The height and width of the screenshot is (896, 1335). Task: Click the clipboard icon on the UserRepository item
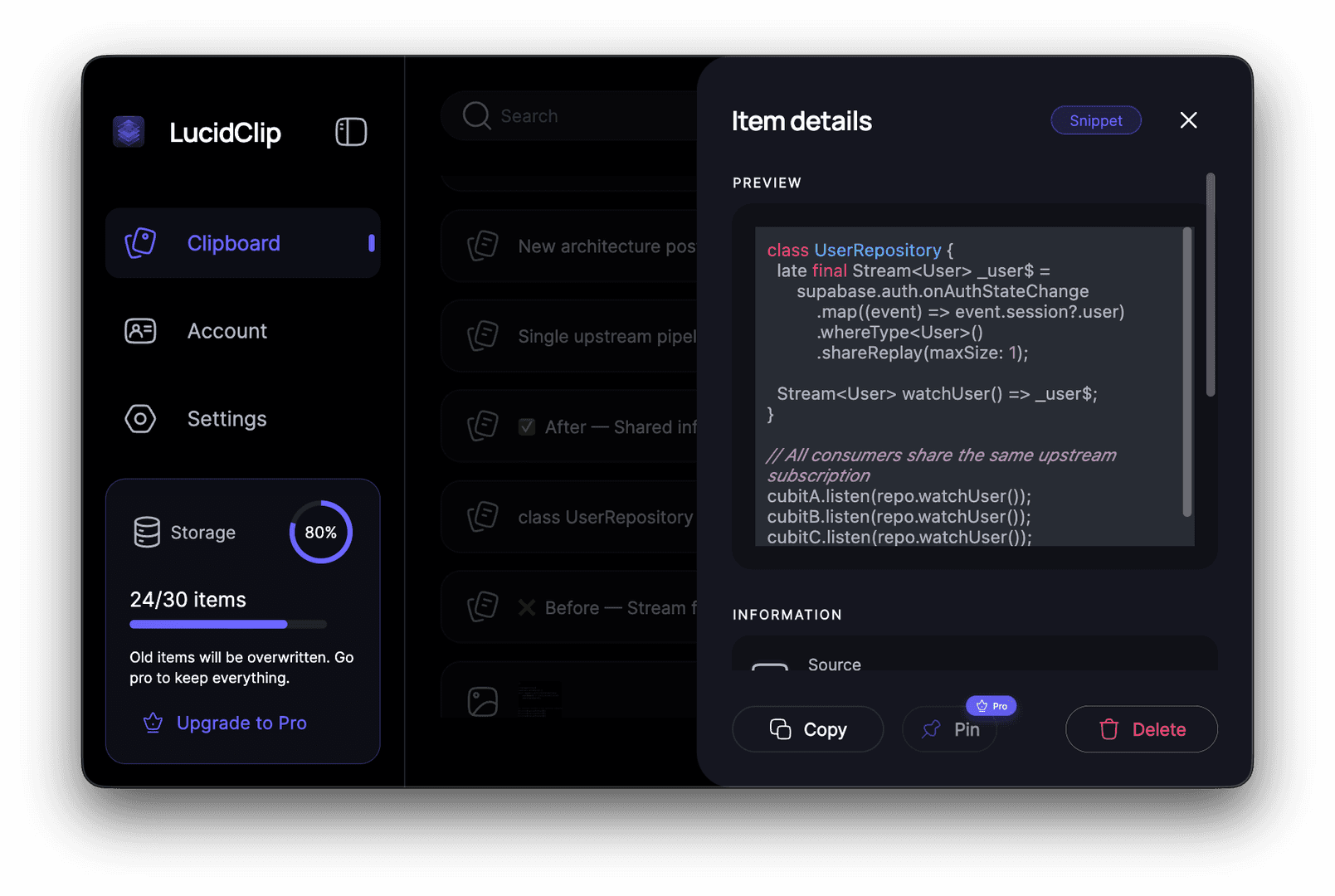click(482, 516)
